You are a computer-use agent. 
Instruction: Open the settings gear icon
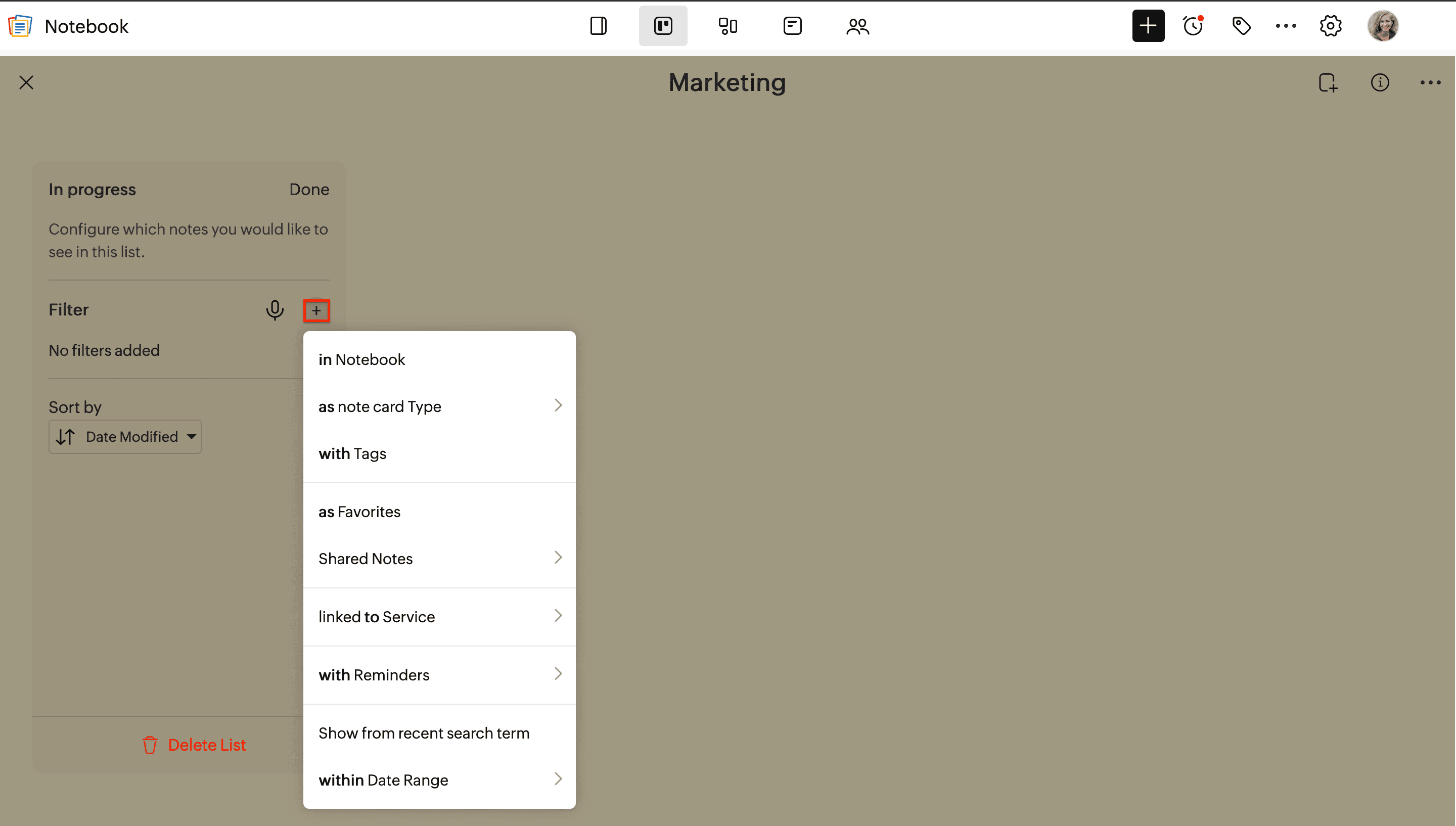[x=1330, y=26]
